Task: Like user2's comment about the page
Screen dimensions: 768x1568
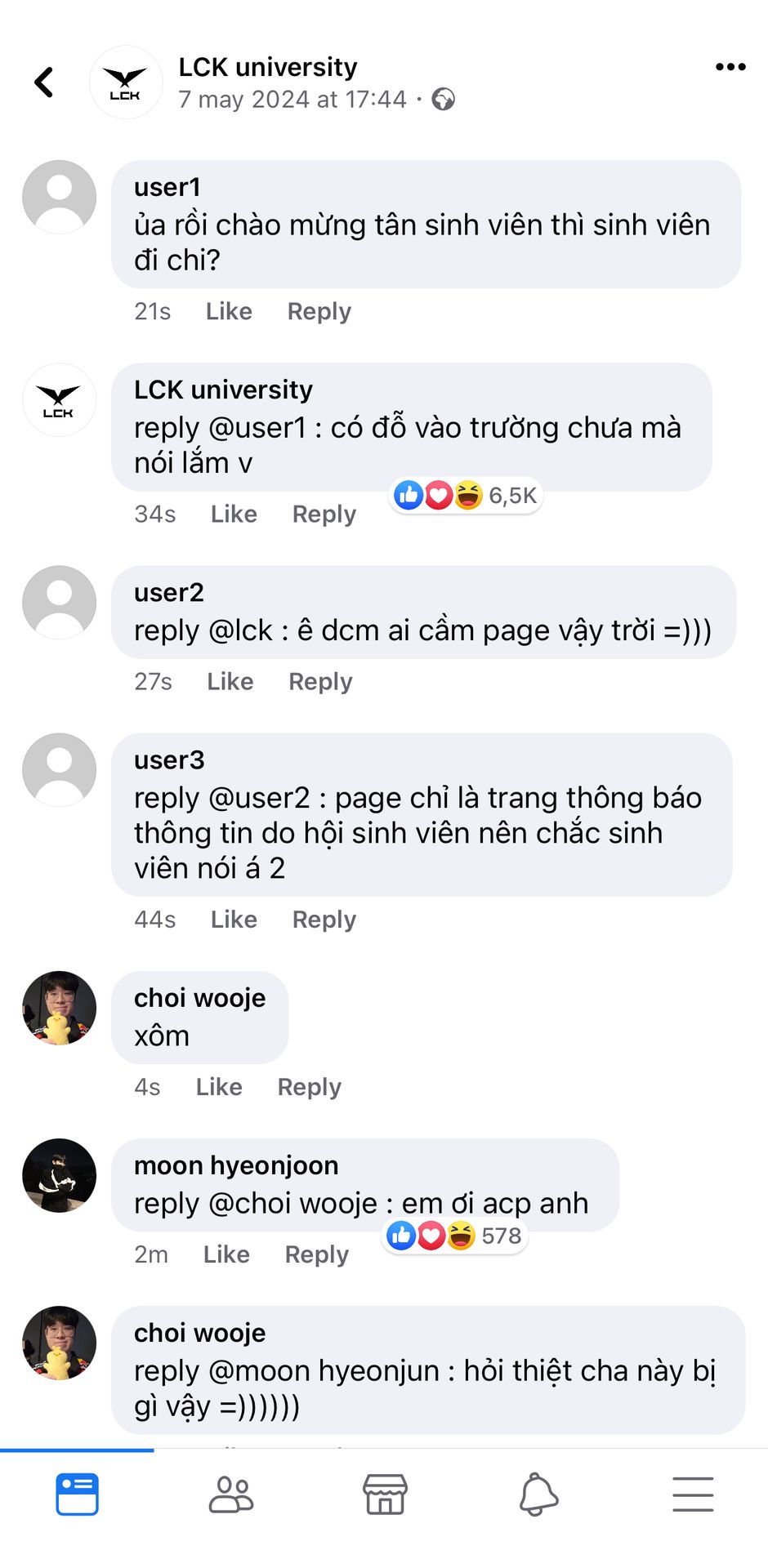Action: point(230,681)
